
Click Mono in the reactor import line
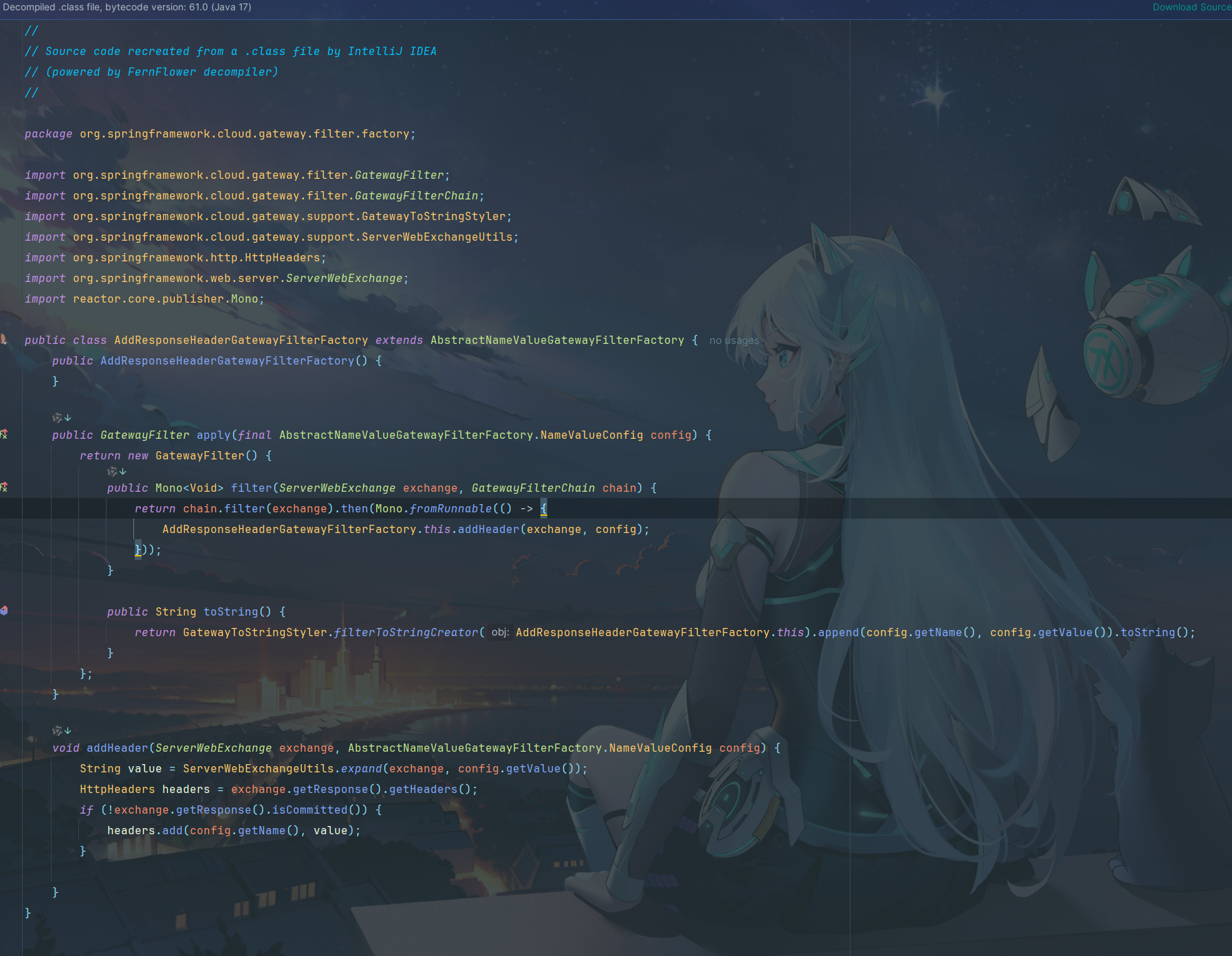click(x=245, y=299)
